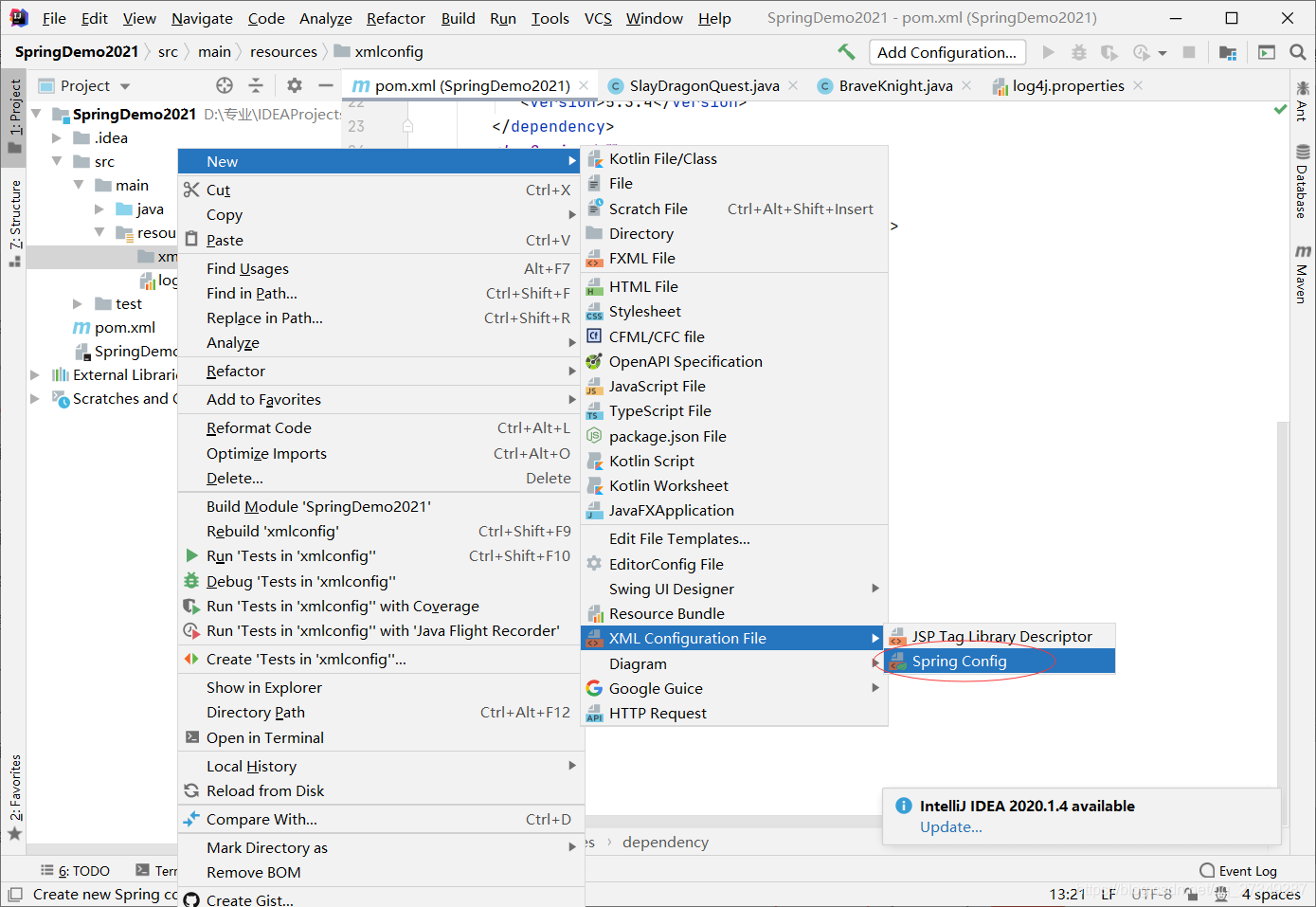This screenshot has height=907, width=1316.
Task: Switch to log4j.properties tab
Action: click(1068, 86)
